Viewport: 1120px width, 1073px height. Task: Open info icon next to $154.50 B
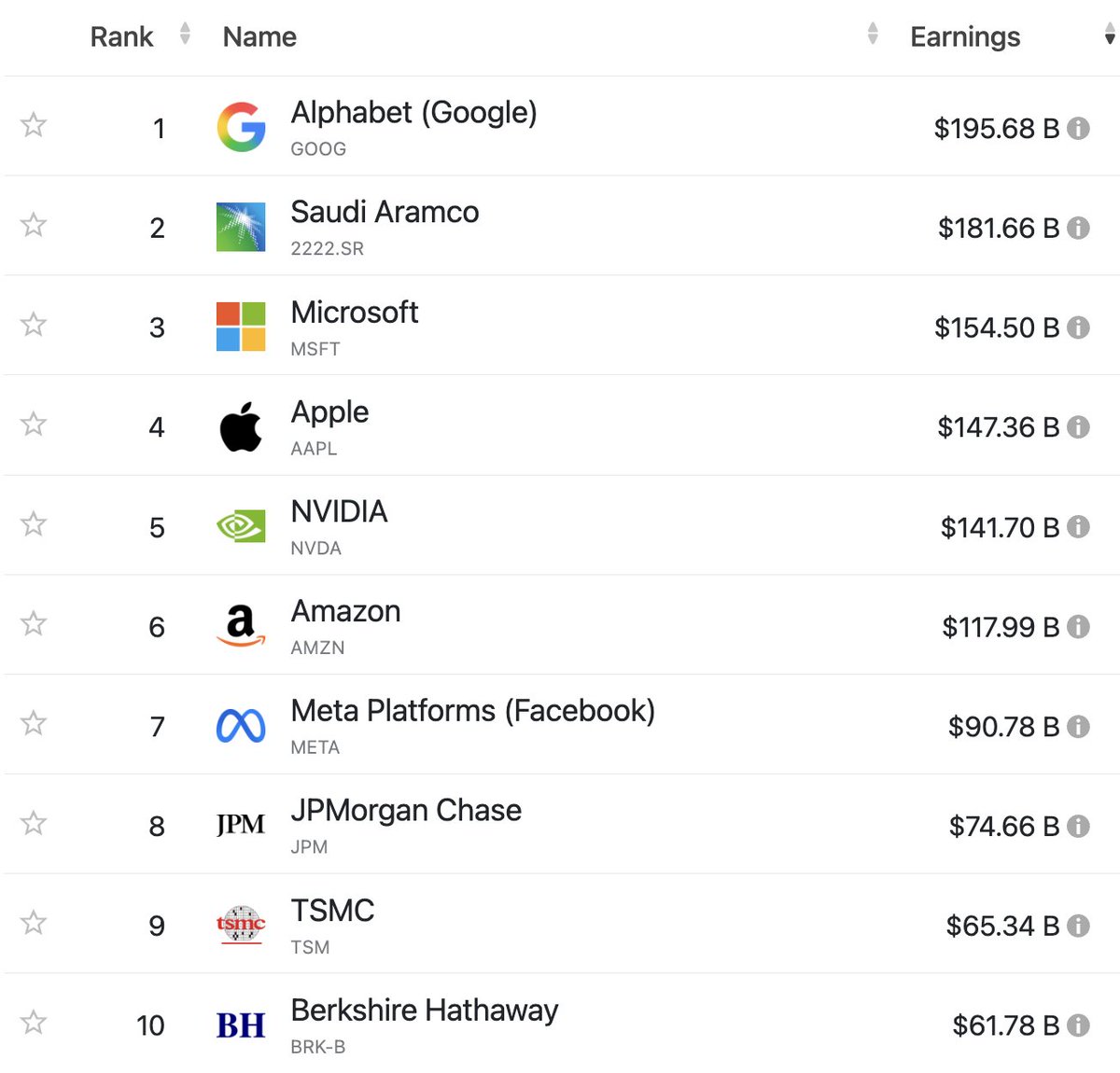click(1078, 327)
